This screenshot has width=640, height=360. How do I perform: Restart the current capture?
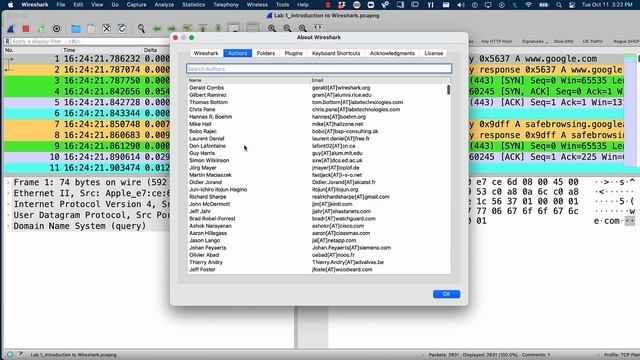(41, 29)
